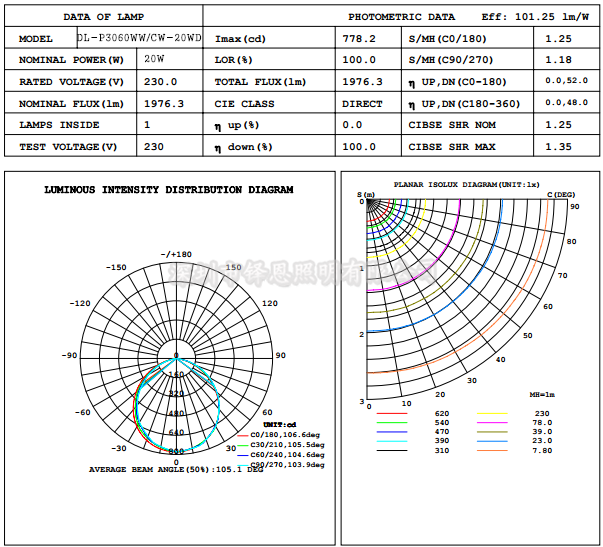Click the 'UNIT:cd' label
Image resolution: width=603 pixels, height=547 pixels.
280,425
